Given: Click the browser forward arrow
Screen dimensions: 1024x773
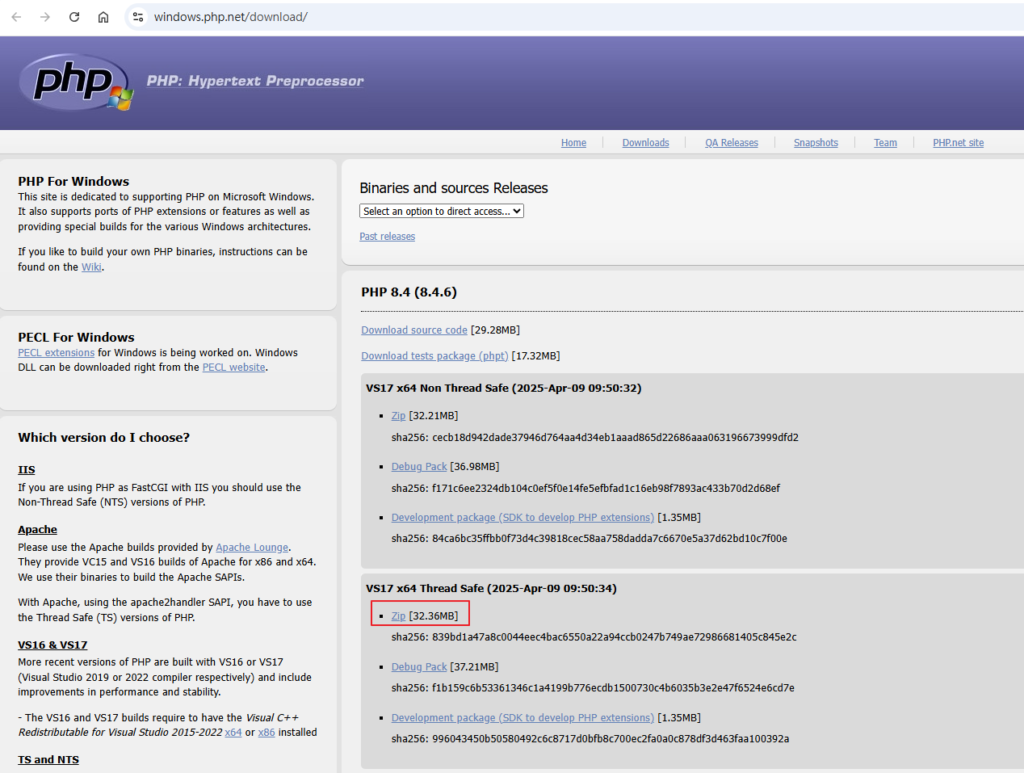Looking at the screenshot, I should point(45,17).
